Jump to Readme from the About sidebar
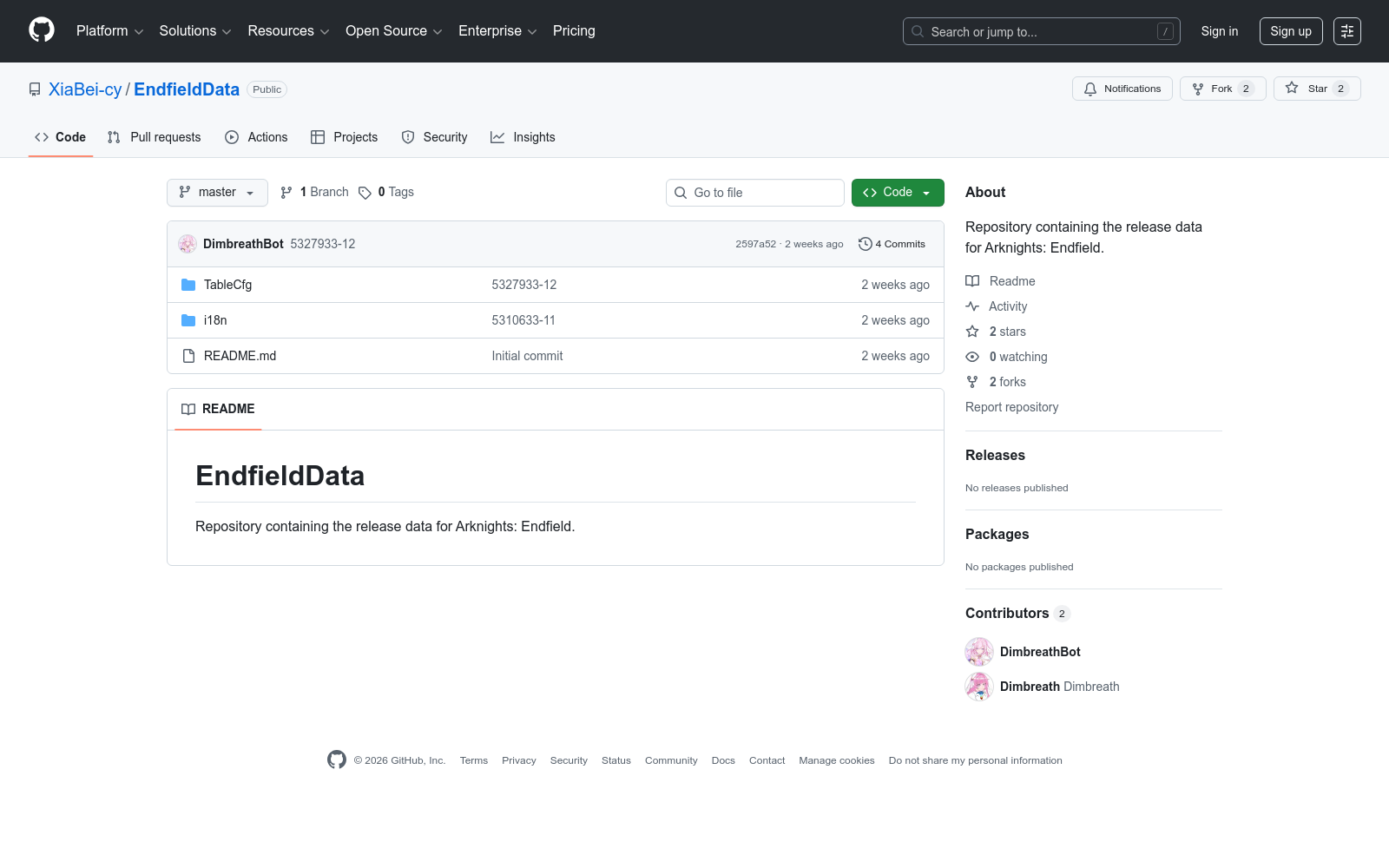Viewport: 1389px width, 868px height. [x=1001, y=281]
